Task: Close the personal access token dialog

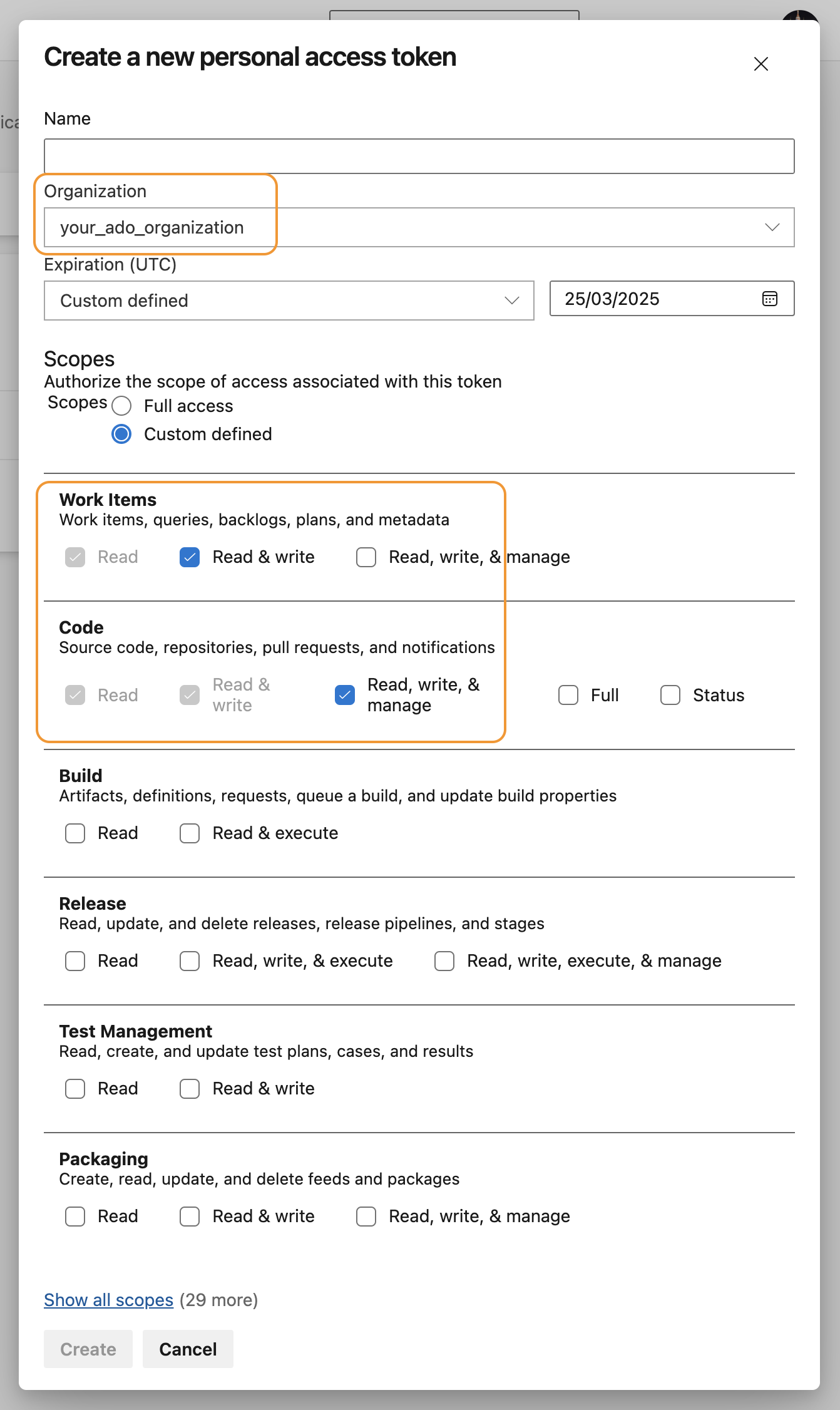Action: tap(761, 64)
